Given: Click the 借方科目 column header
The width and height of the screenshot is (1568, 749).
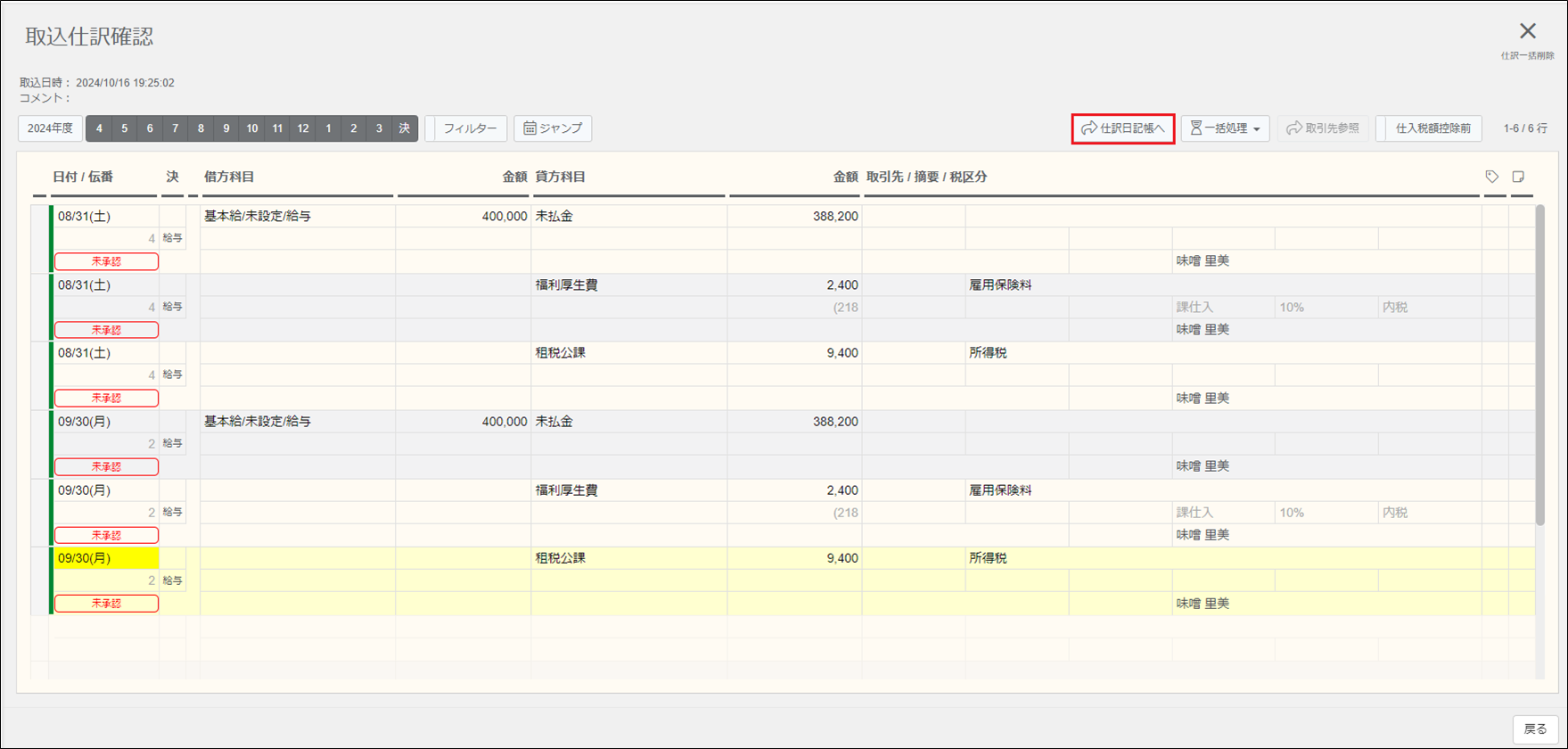Looking at the screenshot, I should (229, 177).
